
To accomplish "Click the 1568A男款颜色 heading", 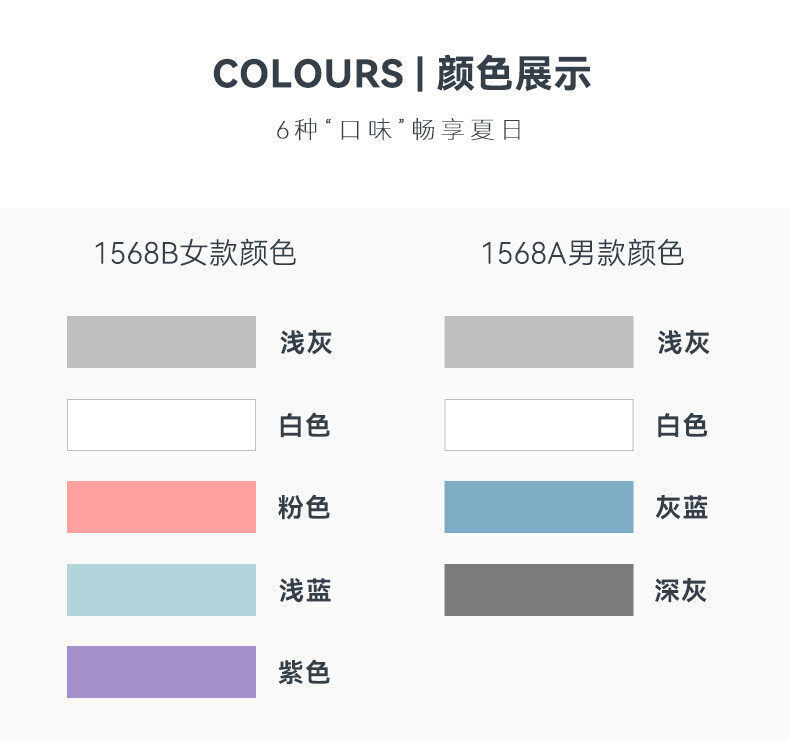I will (582, 254).
